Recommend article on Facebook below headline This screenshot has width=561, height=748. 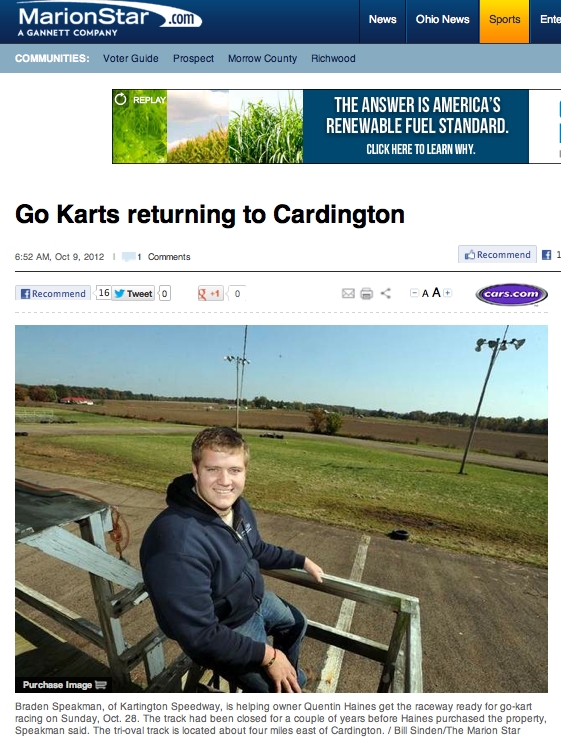[x=53, y=293]
